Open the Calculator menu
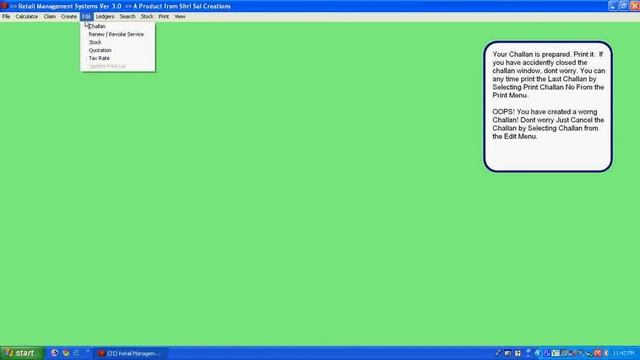This screenshot has width=640, height=360. coord(27,17)
